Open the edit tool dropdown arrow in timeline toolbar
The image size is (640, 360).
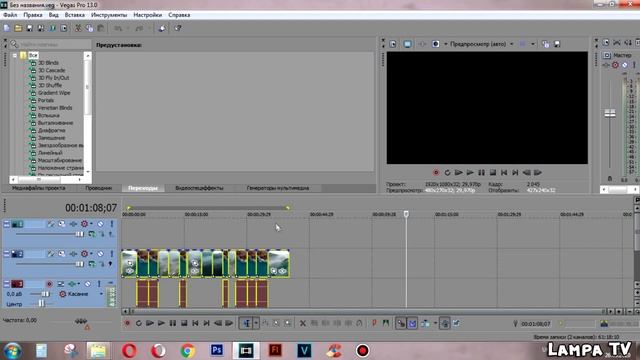256,323
